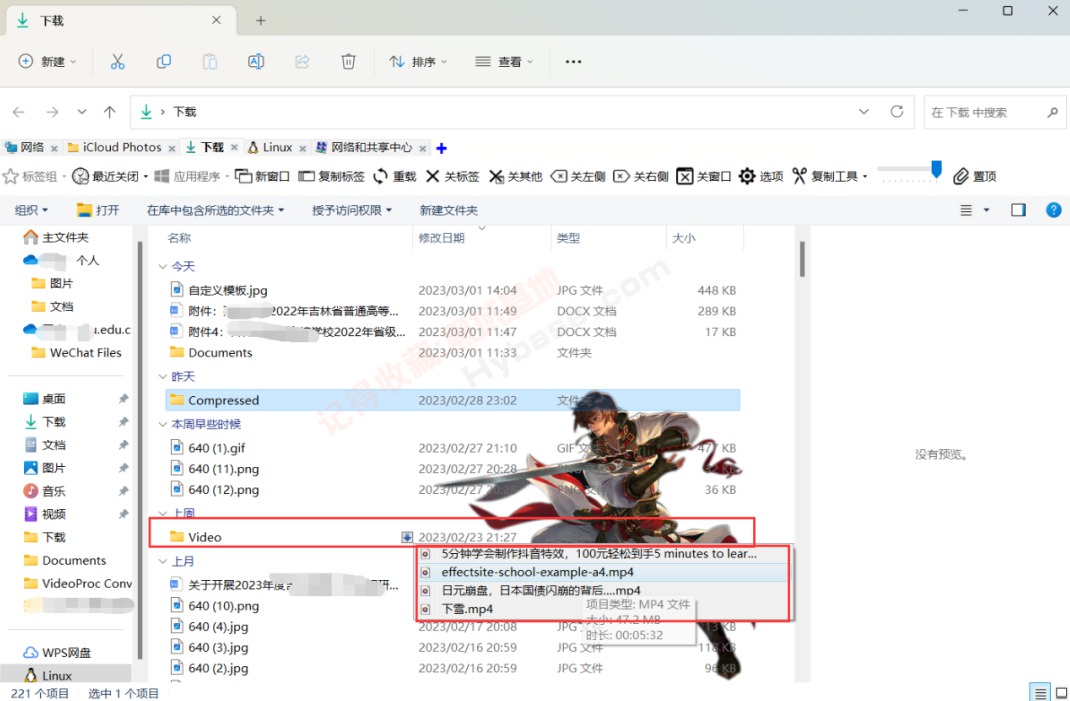This screenshot has height=701, width=1070.
Task: Collapse the 上月 group
Action: click(162, 561)
